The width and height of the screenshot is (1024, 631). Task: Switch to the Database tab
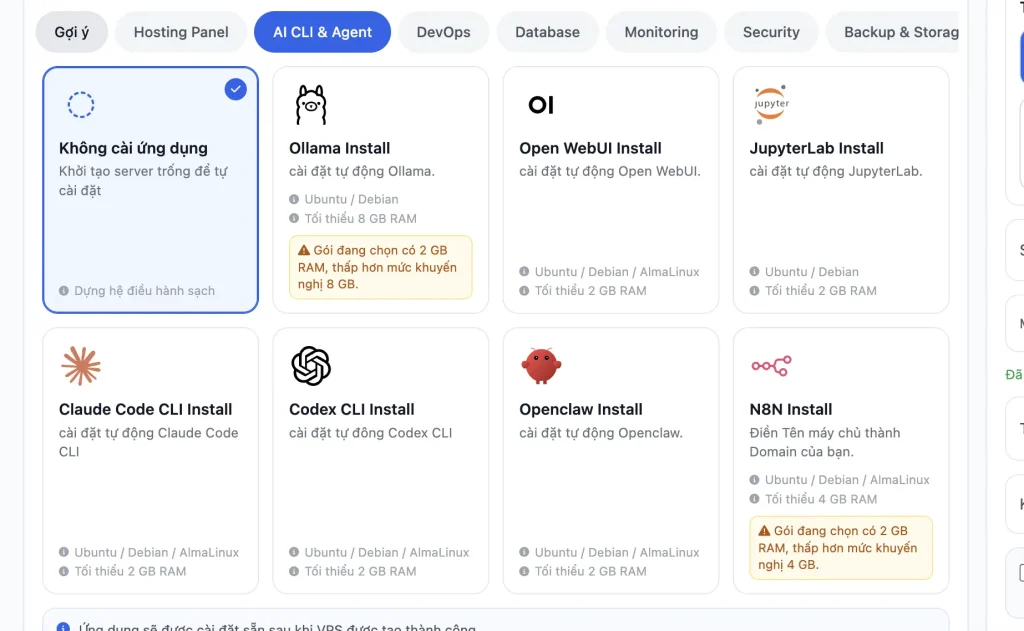point(547,32)
